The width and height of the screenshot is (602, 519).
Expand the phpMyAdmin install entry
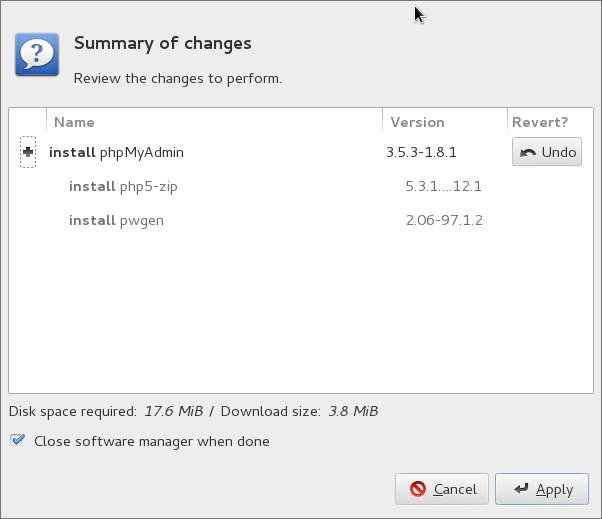[28, 152]
